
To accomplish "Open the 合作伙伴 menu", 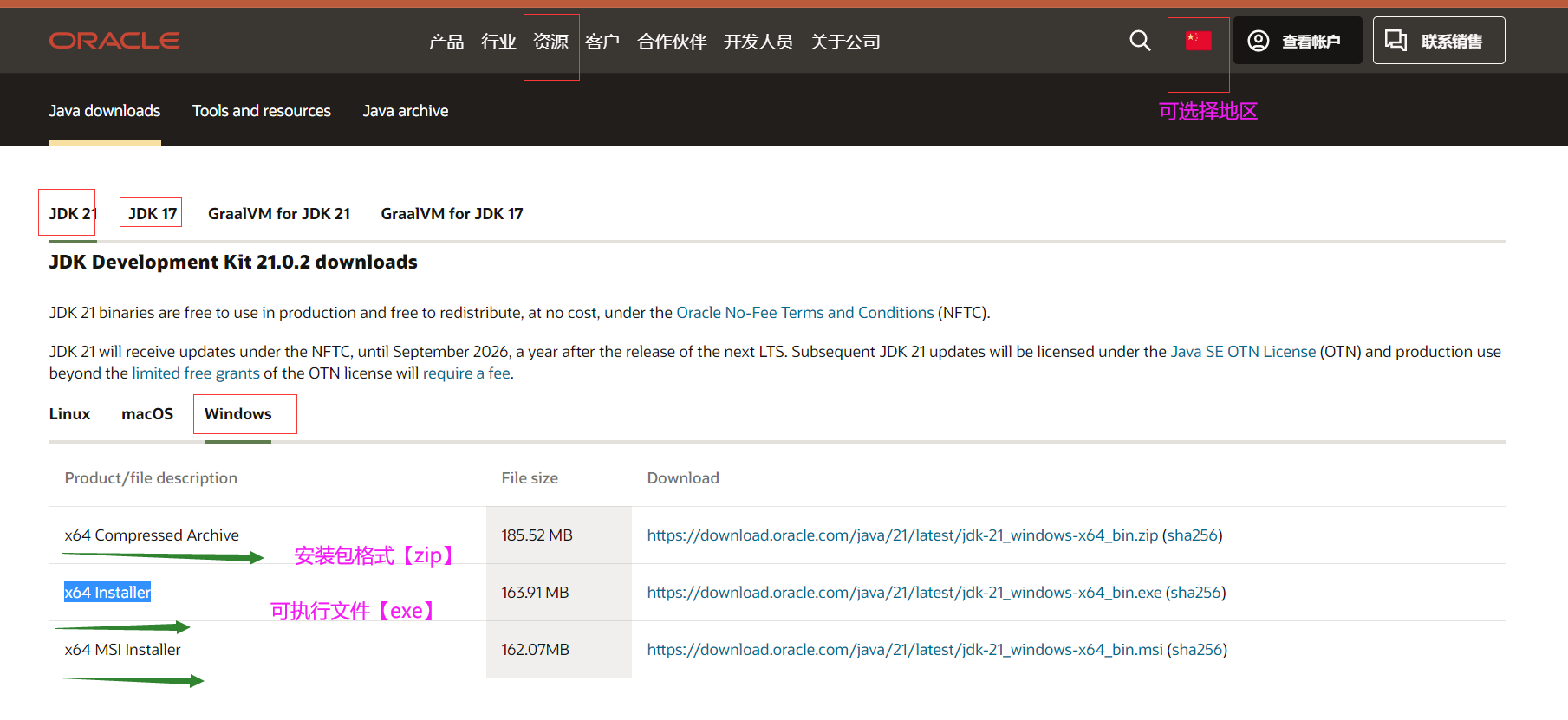I will click(672, 42).
